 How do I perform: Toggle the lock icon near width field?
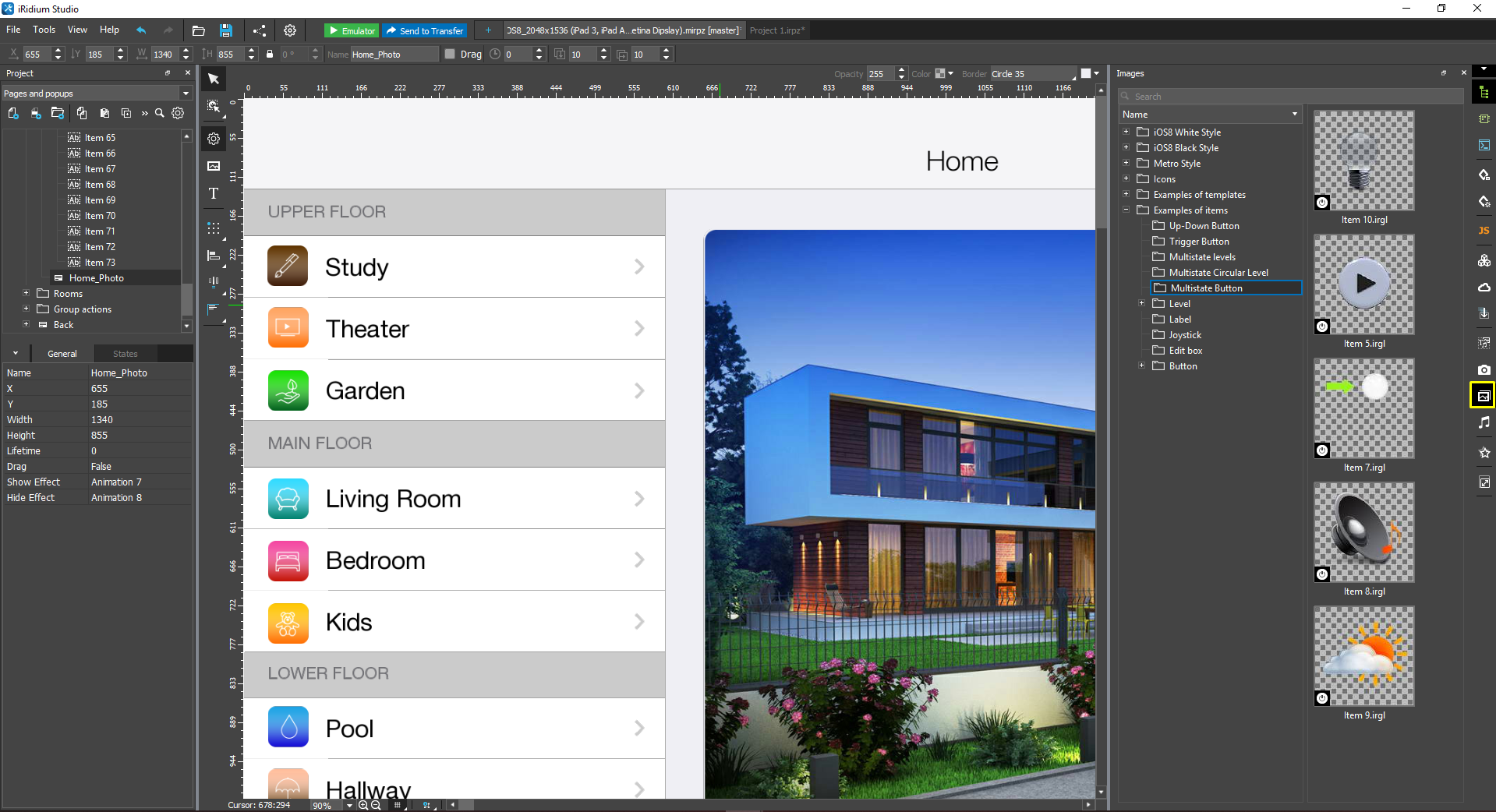tap(269, 54)
